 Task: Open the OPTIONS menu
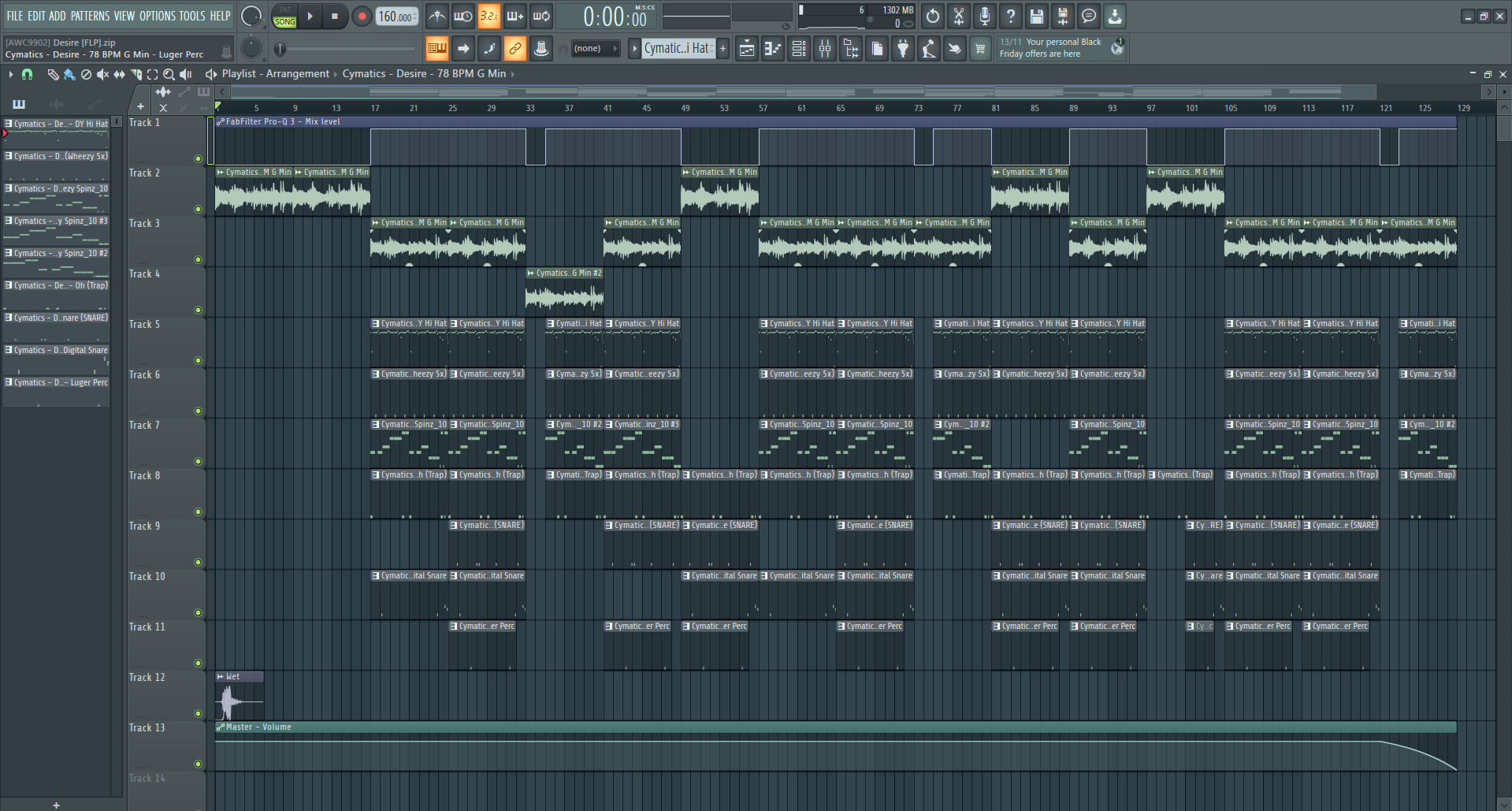point(158,16)
